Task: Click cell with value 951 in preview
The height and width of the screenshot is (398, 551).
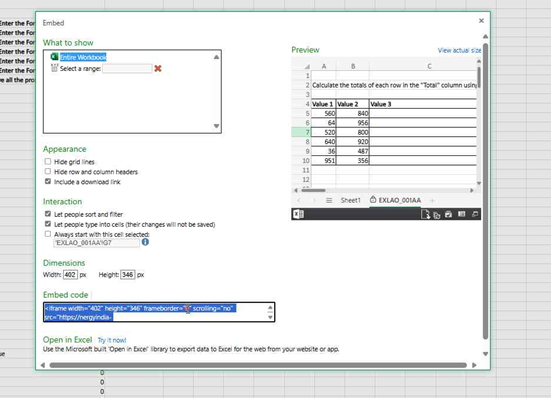Action: pyautogui.click(x=324, y=161)
